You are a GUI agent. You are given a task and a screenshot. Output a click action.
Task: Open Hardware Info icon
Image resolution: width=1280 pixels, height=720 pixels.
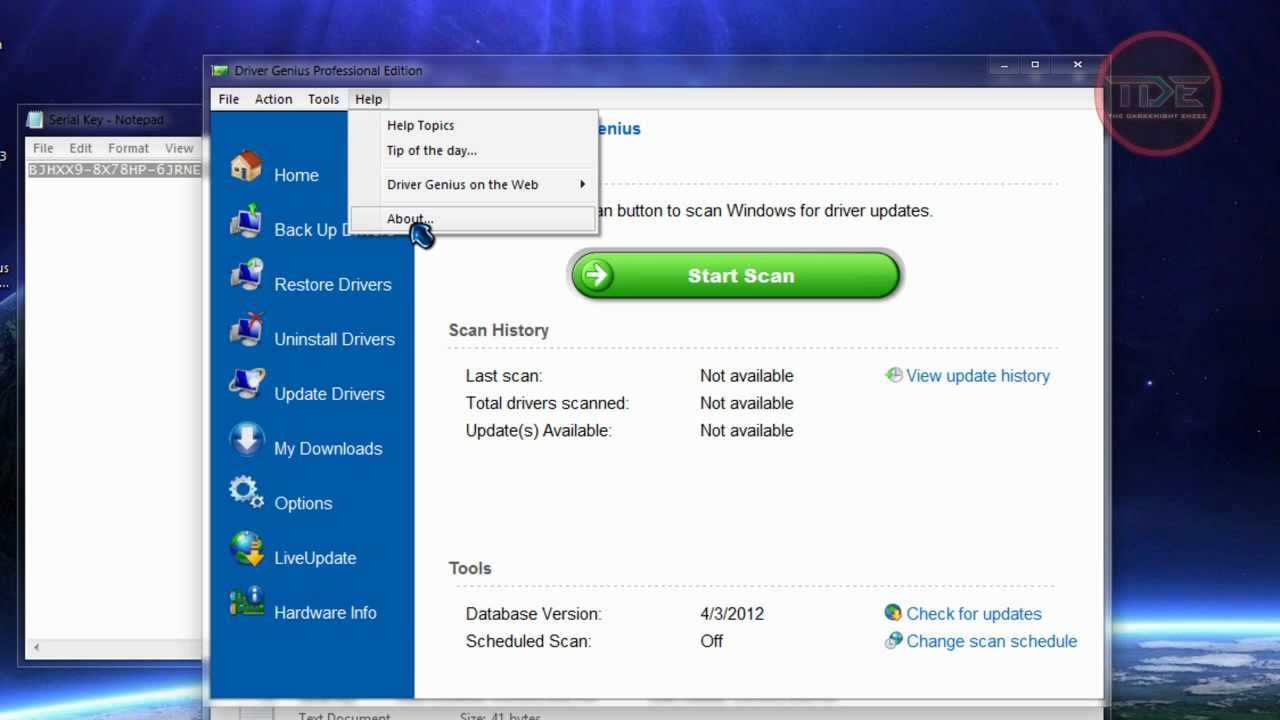[246, 603]
